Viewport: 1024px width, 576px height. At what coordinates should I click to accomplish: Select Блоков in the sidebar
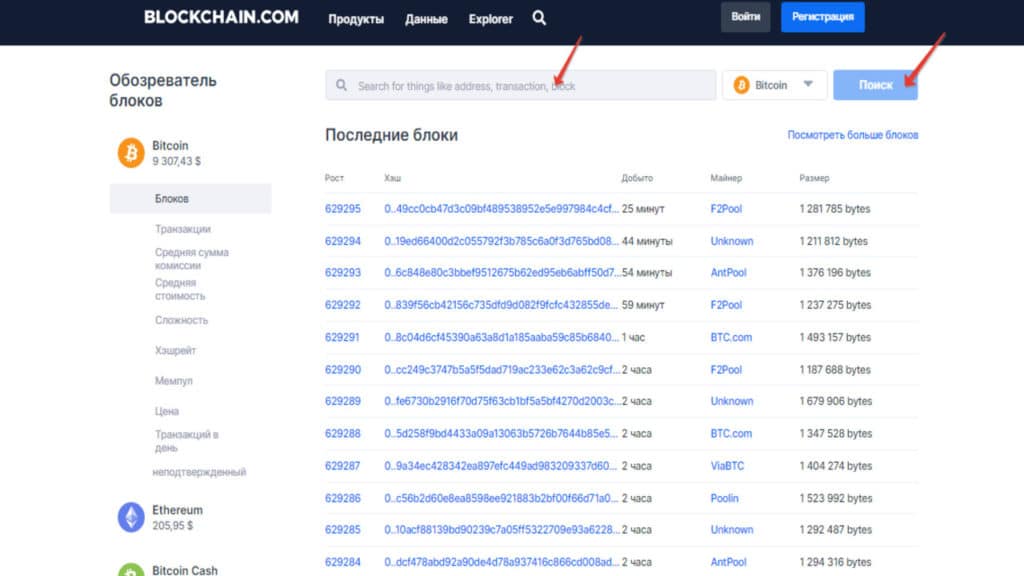(190, 199)
